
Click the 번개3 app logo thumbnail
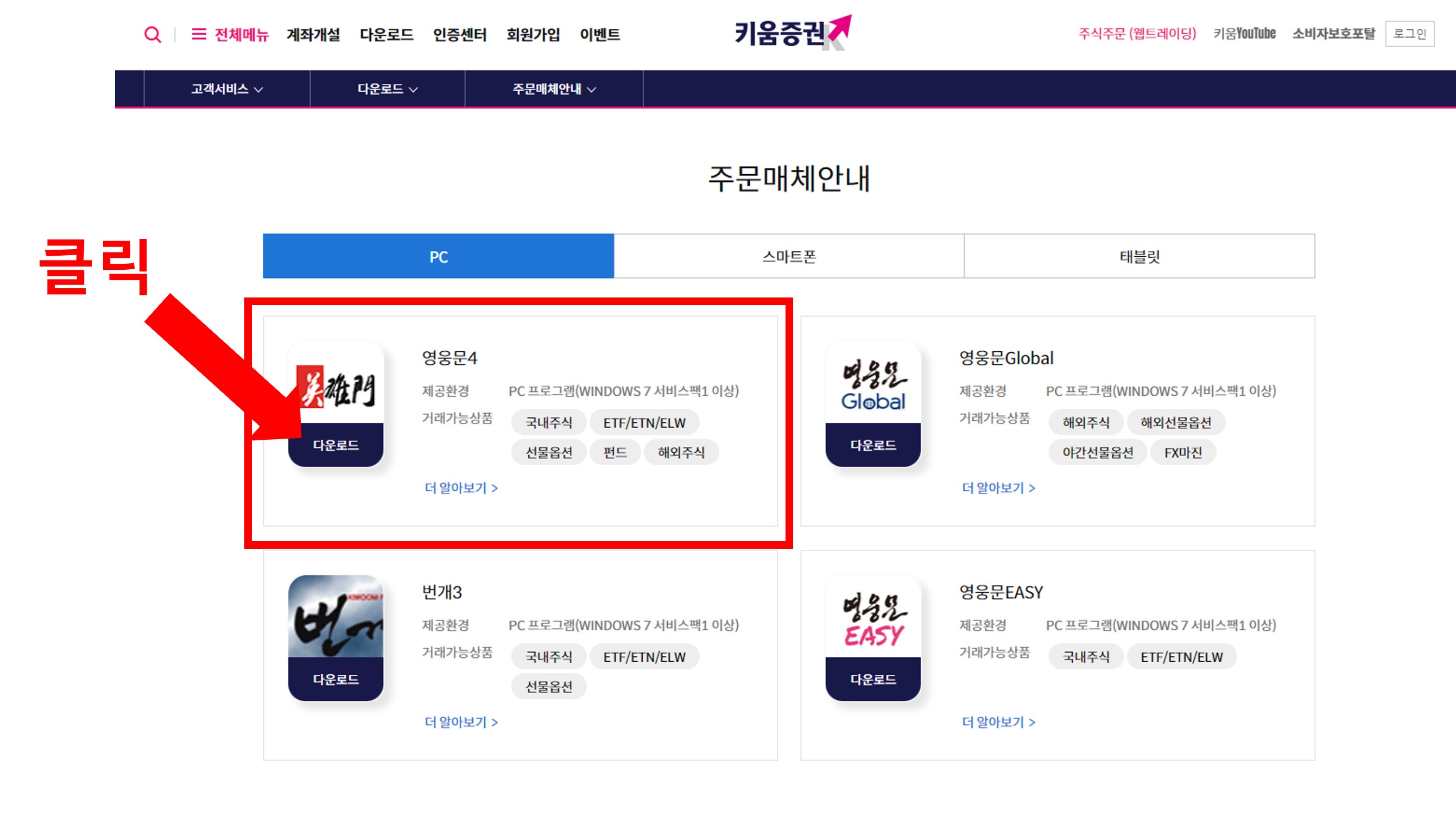click(x=335, y=617)
